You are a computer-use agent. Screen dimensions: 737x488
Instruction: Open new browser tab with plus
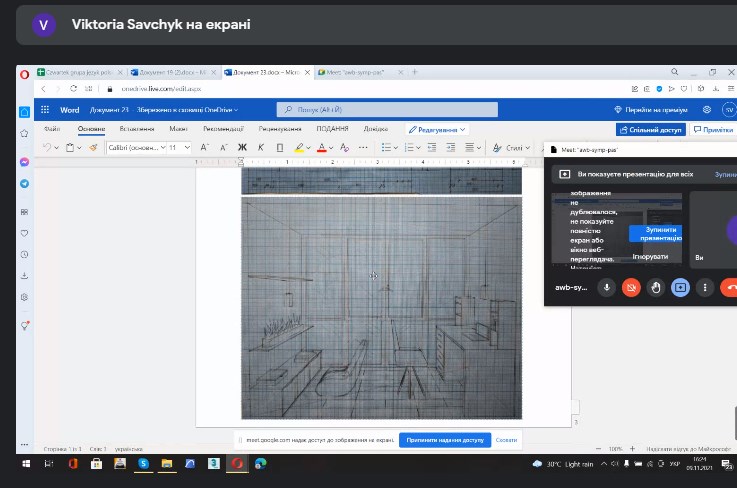tap(415, 72)
